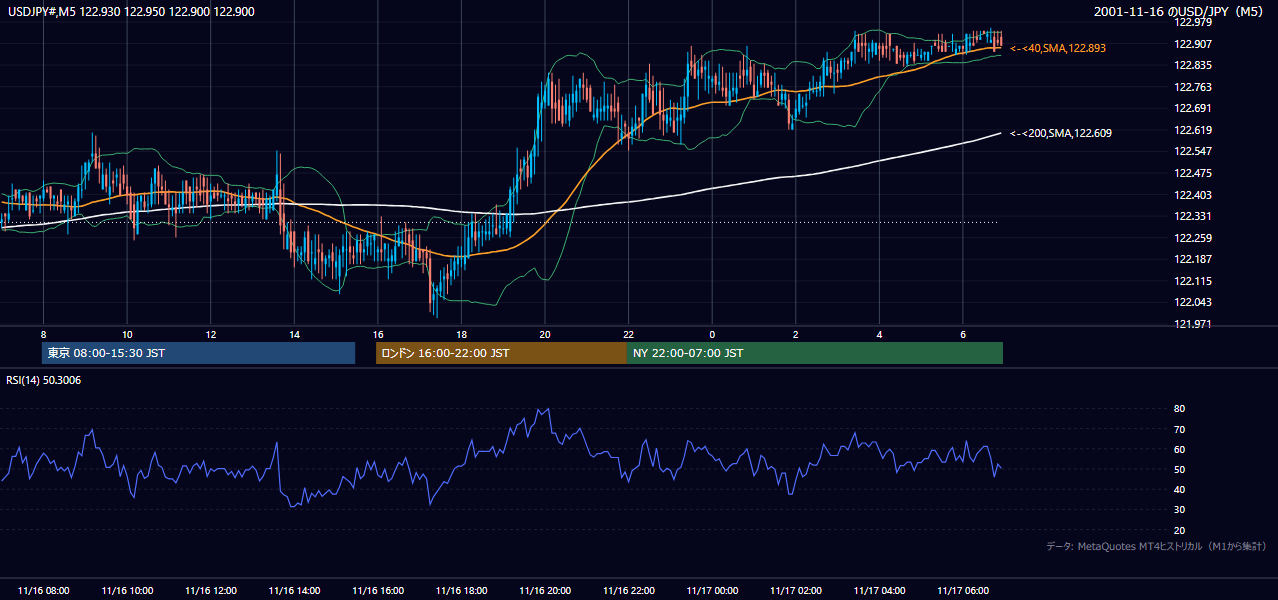Click hour label 0 under price chart
The height and width of the screenshot is (600, 1278).
pyautogui.click(x=712, y=334)
